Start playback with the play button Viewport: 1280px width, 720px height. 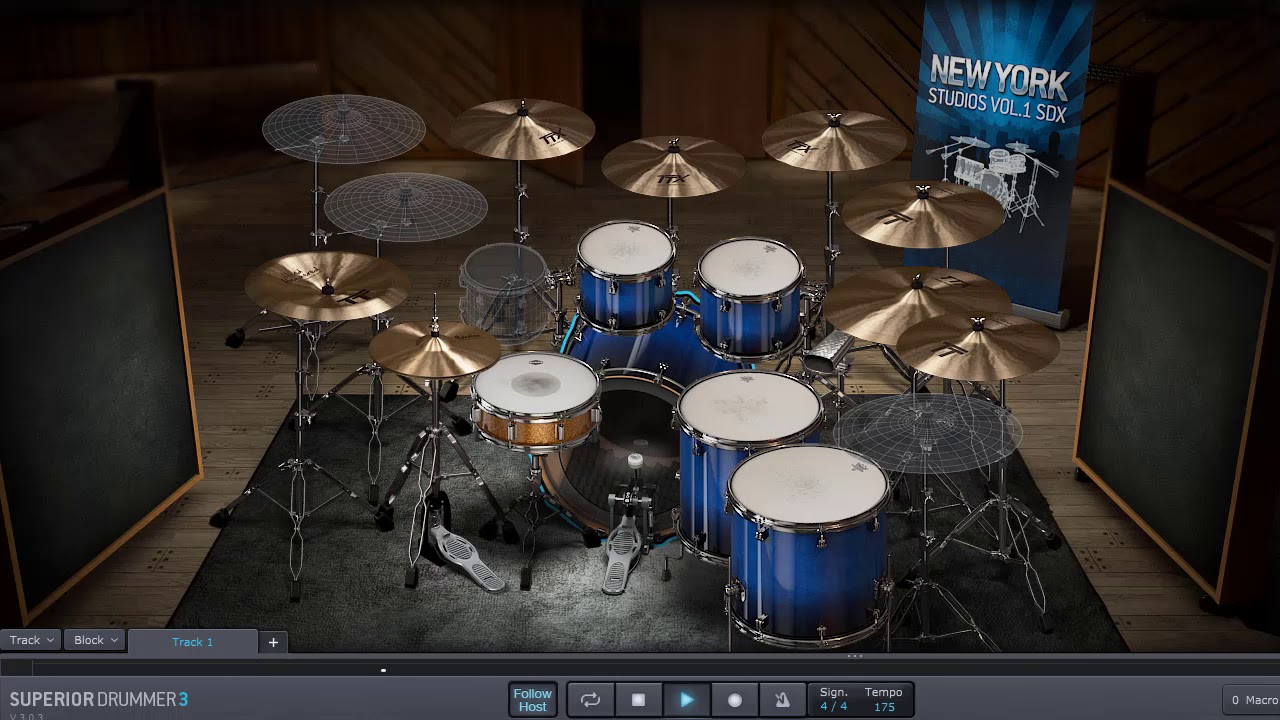(686, 700)
